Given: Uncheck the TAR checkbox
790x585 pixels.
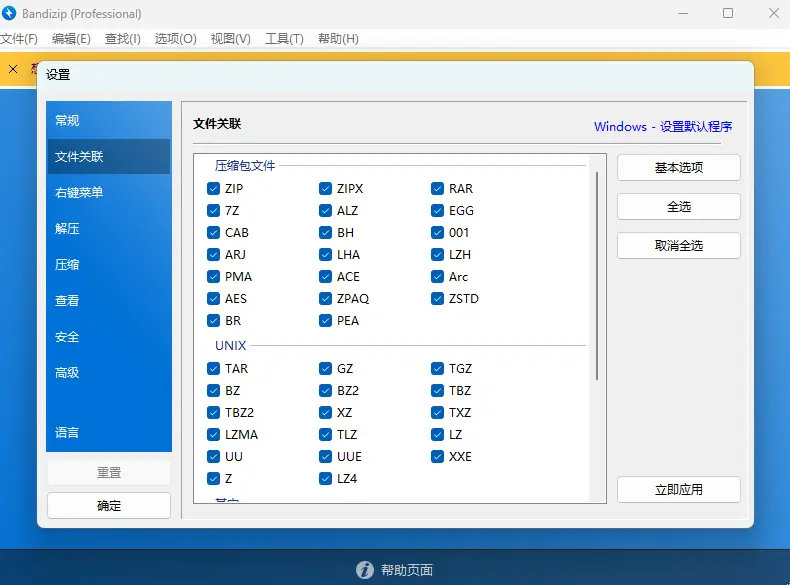Looking at the screenshot, I should click(213, 369).
